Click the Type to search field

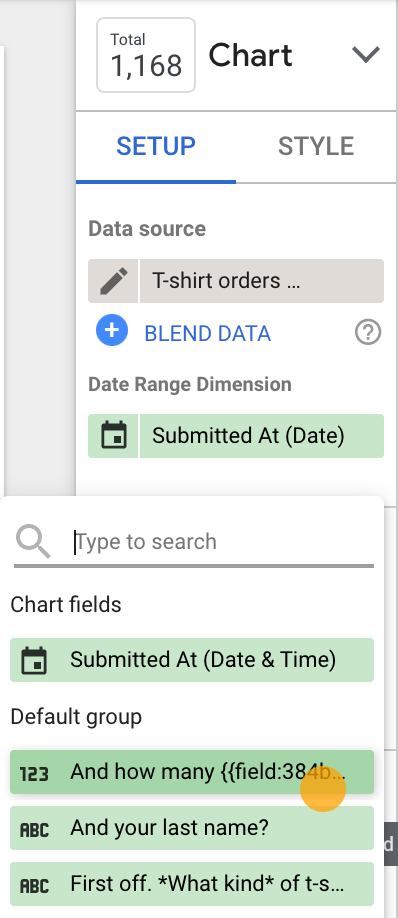(x=222, y=542)
